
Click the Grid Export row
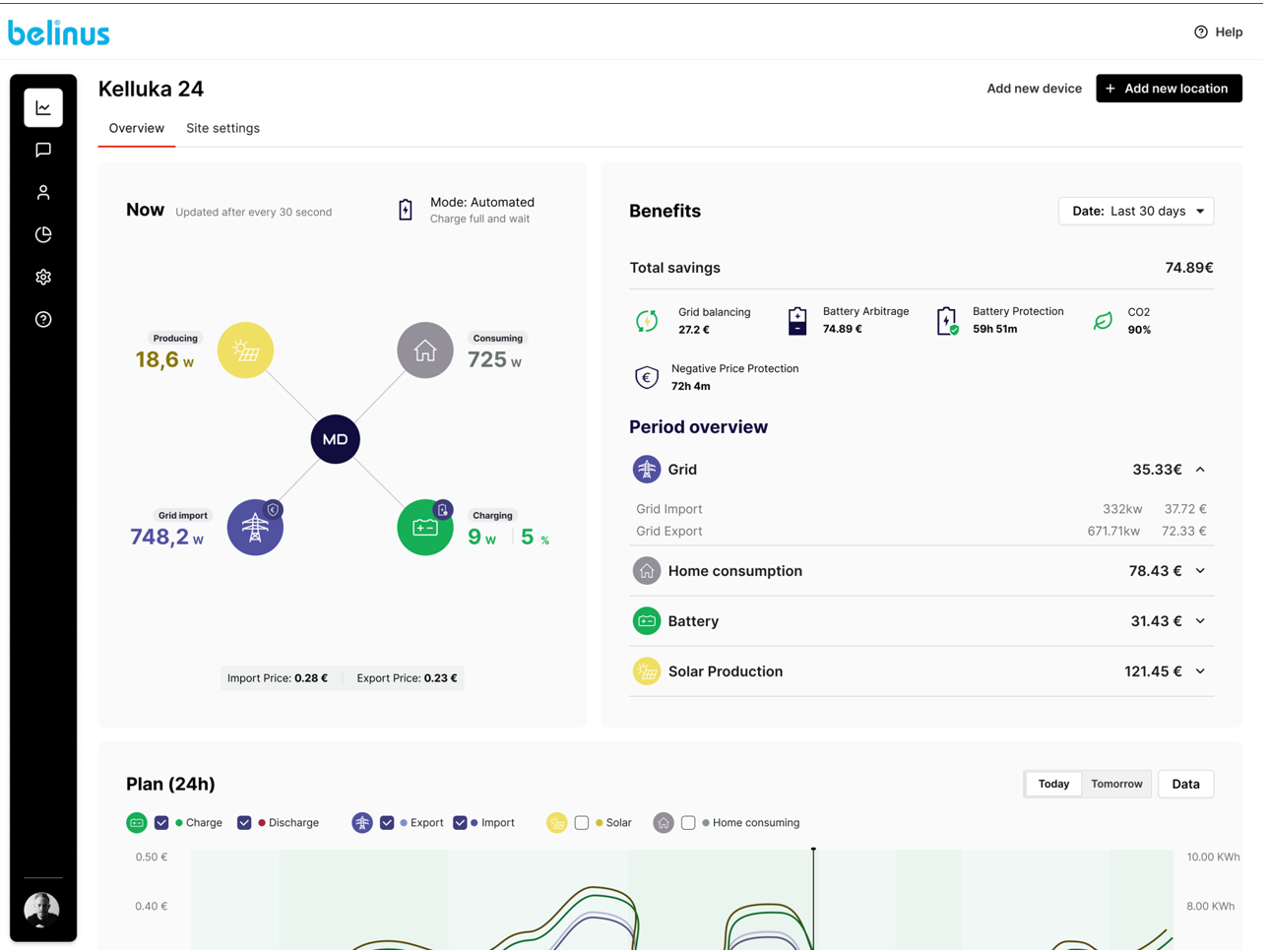921,532
